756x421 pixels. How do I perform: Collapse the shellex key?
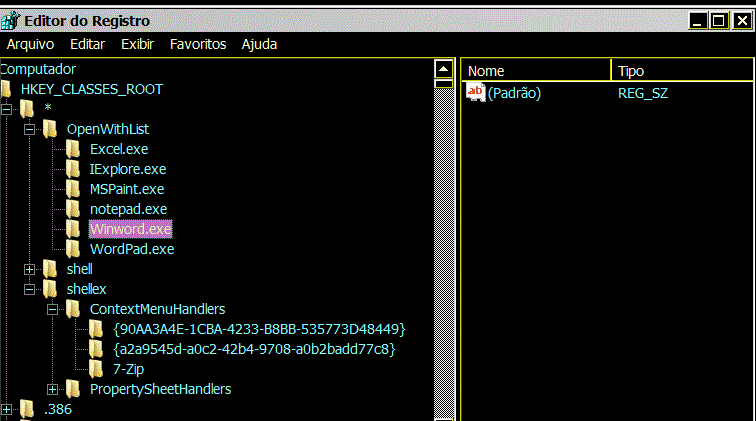pos(29,289)
